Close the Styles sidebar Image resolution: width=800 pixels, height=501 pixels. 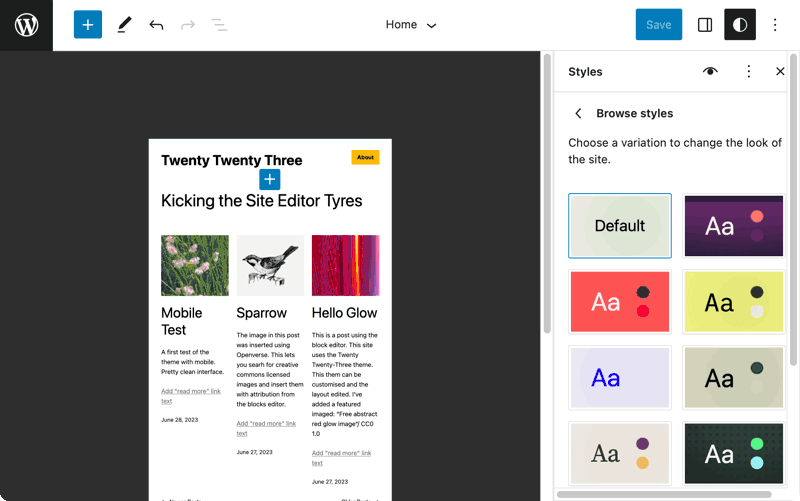(x=780, y=71)
